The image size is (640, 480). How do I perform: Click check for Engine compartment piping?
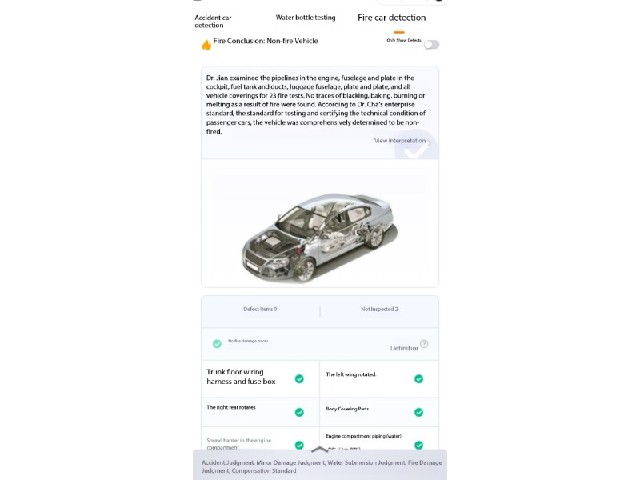pos(418,445)
